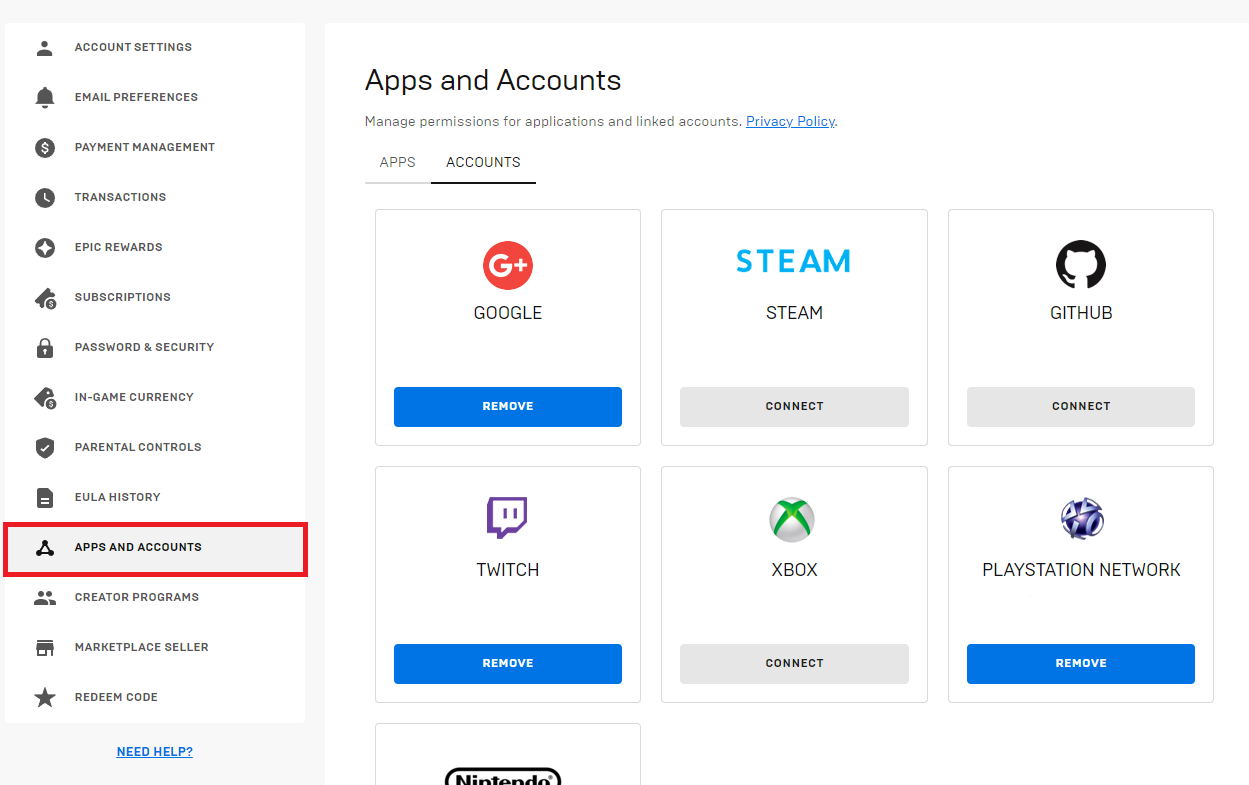Click the Twitch logo icon
The image size is (1249, 785).
click(507, 518)
